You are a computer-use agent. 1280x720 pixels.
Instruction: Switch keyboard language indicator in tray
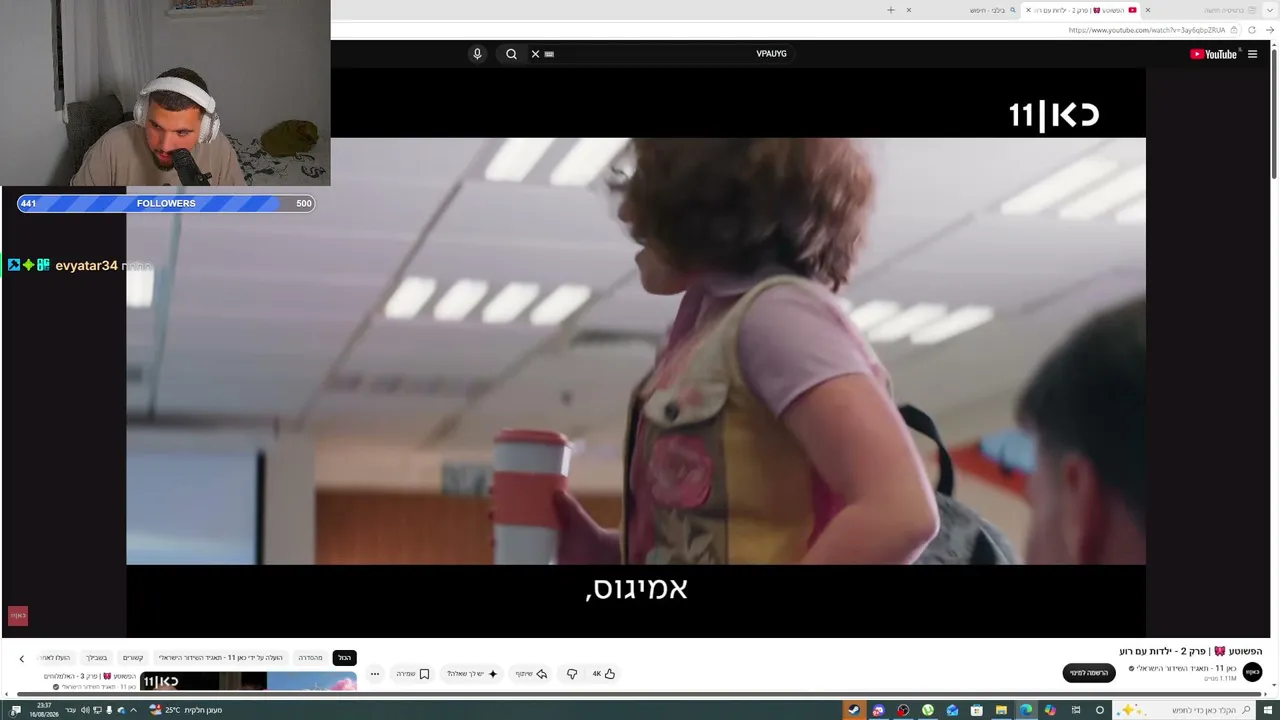pos(70,710)
